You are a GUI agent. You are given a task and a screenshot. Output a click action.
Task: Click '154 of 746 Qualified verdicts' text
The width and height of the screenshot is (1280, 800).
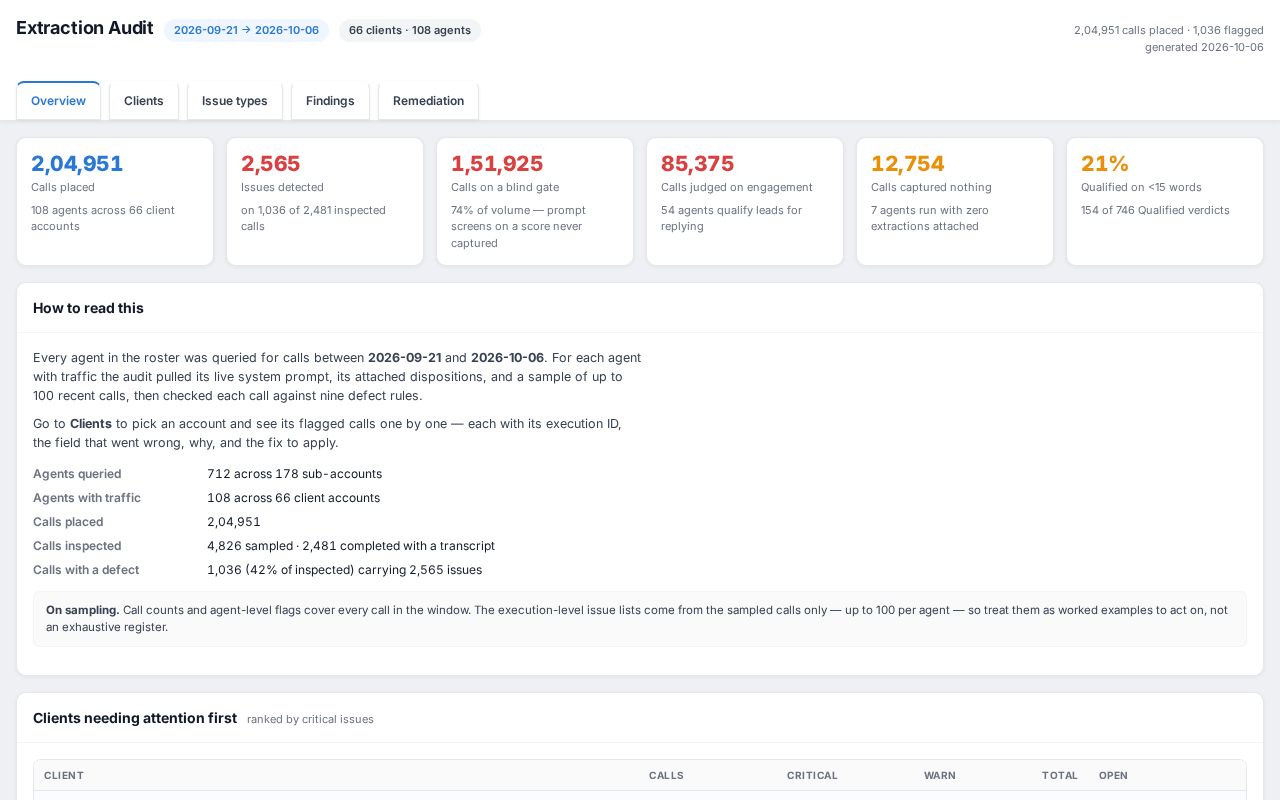pyautogui.click(x=1155, y=210)
